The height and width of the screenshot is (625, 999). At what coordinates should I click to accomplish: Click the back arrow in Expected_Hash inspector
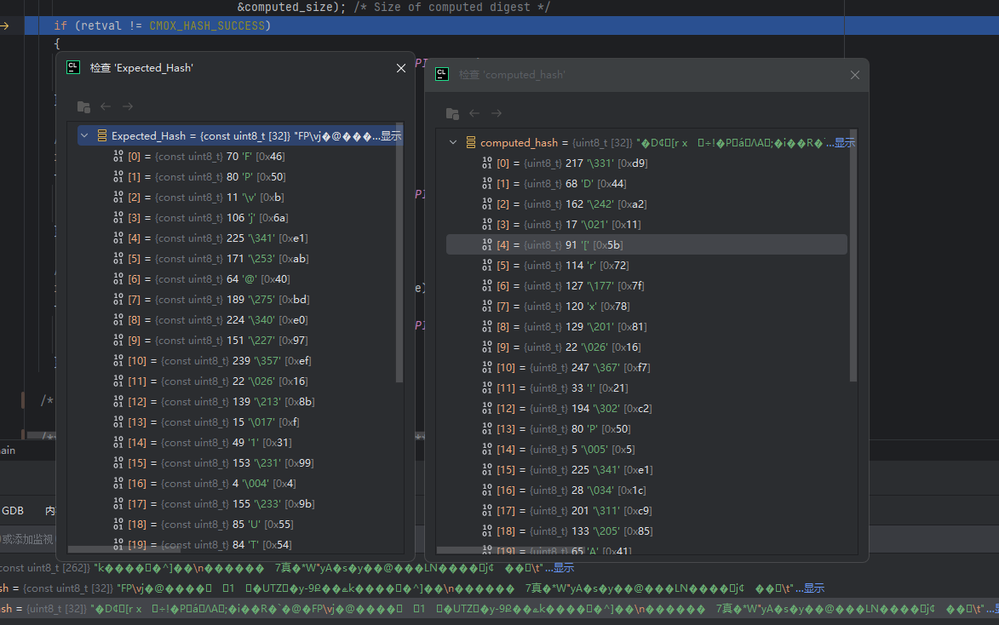pyautogui.click(x=106, y=107)
